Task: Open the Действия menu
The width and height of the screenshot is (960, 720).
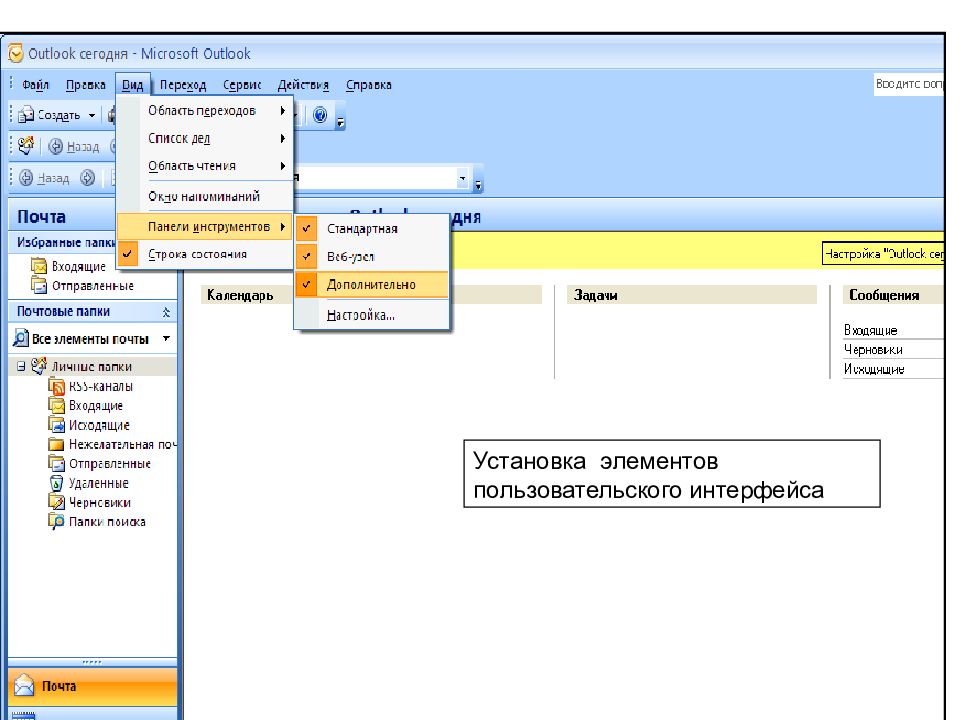Action: (303, 84)
